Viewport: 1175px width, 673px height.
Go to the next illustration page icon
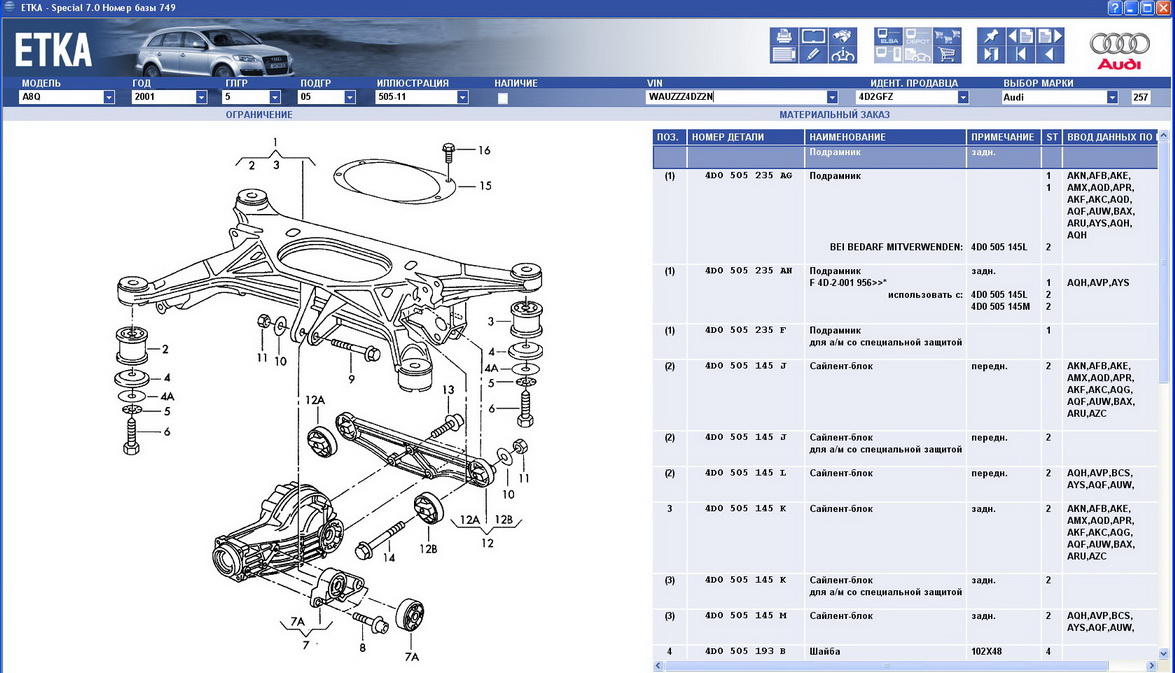(1050, 37)
